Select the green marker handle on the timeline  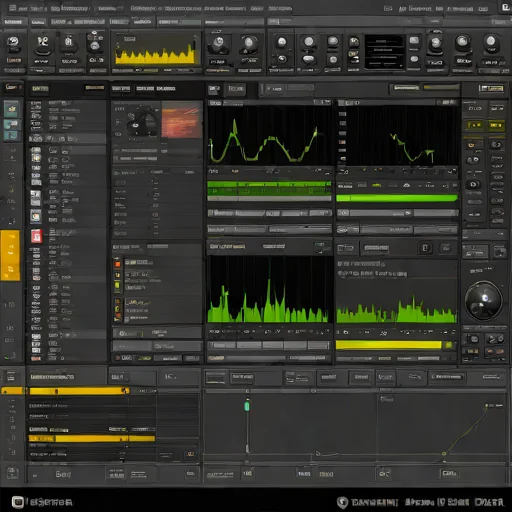click(247, 406)
